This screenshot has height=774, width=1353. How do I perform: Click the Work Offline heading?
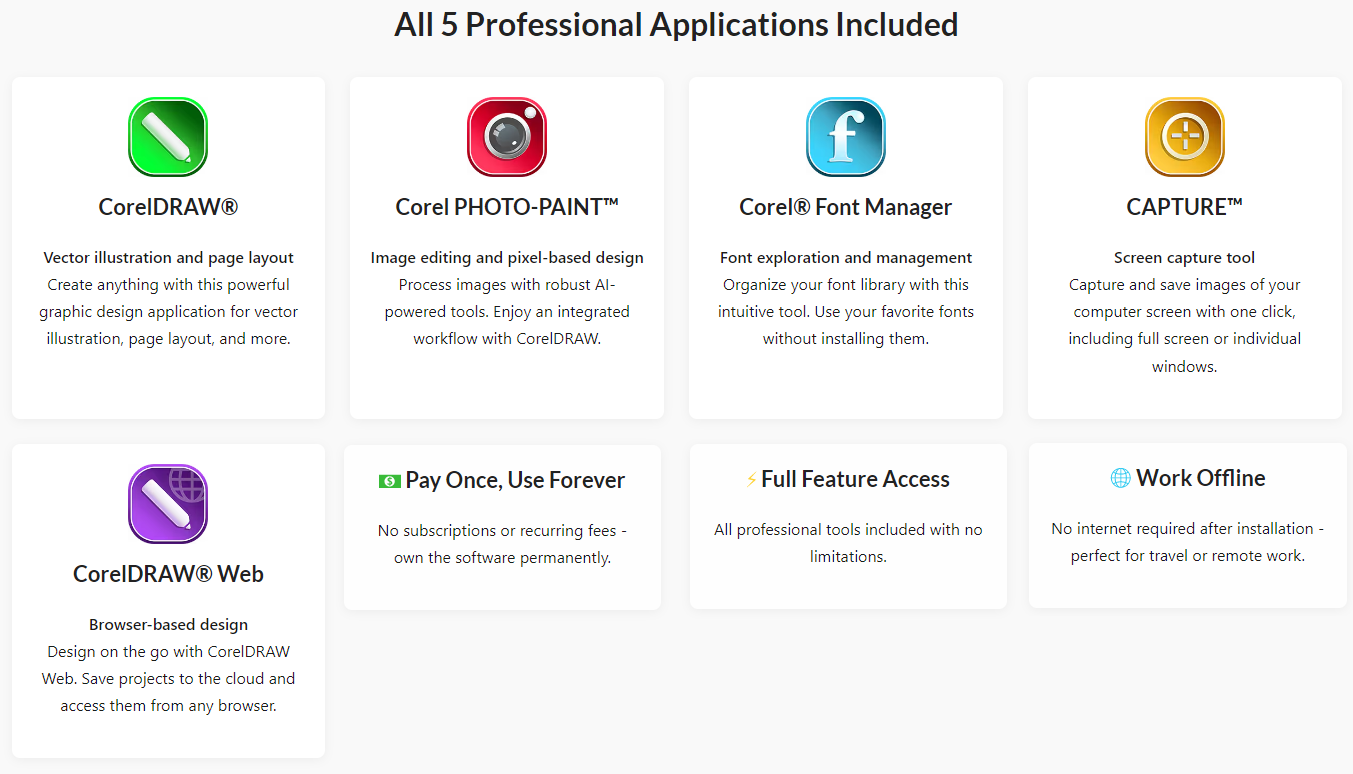point(1200,478)
